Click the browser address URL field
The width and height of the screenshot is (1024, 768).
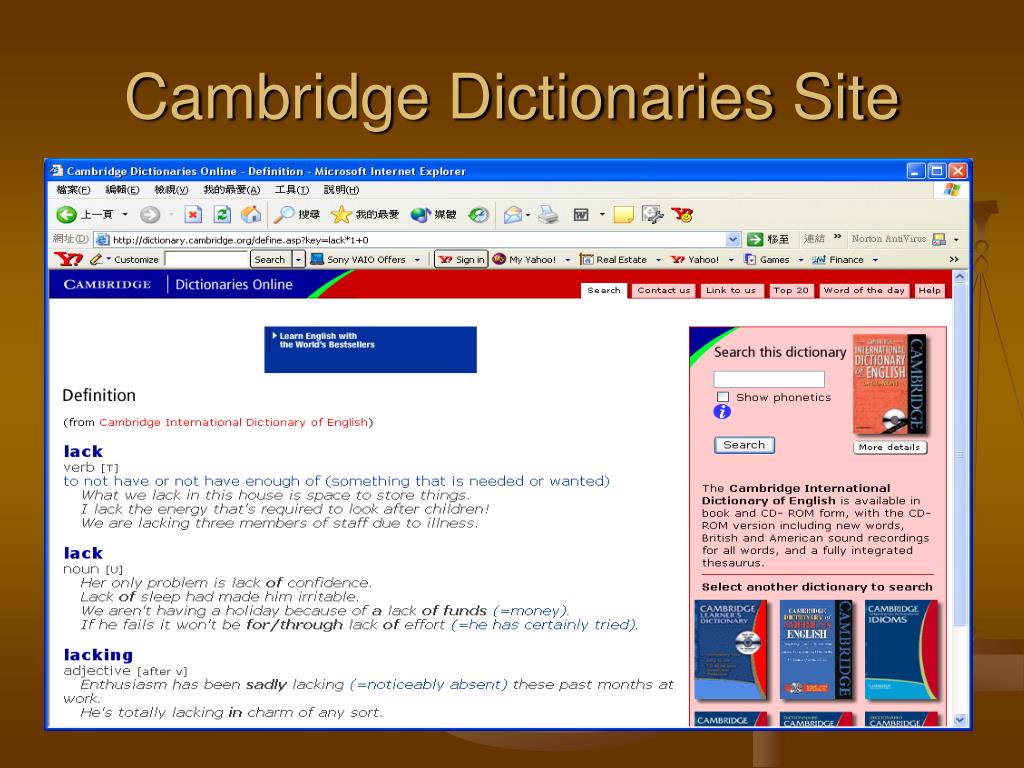[417, 240]
